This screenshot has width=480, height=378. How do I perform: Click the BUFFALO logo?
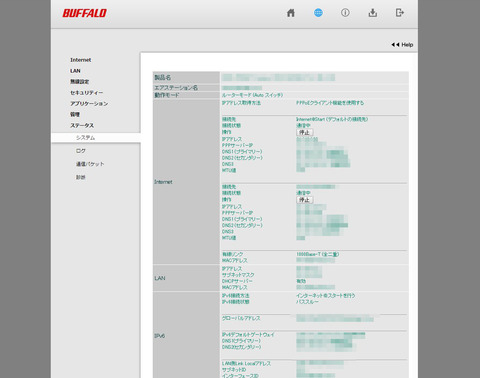[x=85, y=13]
